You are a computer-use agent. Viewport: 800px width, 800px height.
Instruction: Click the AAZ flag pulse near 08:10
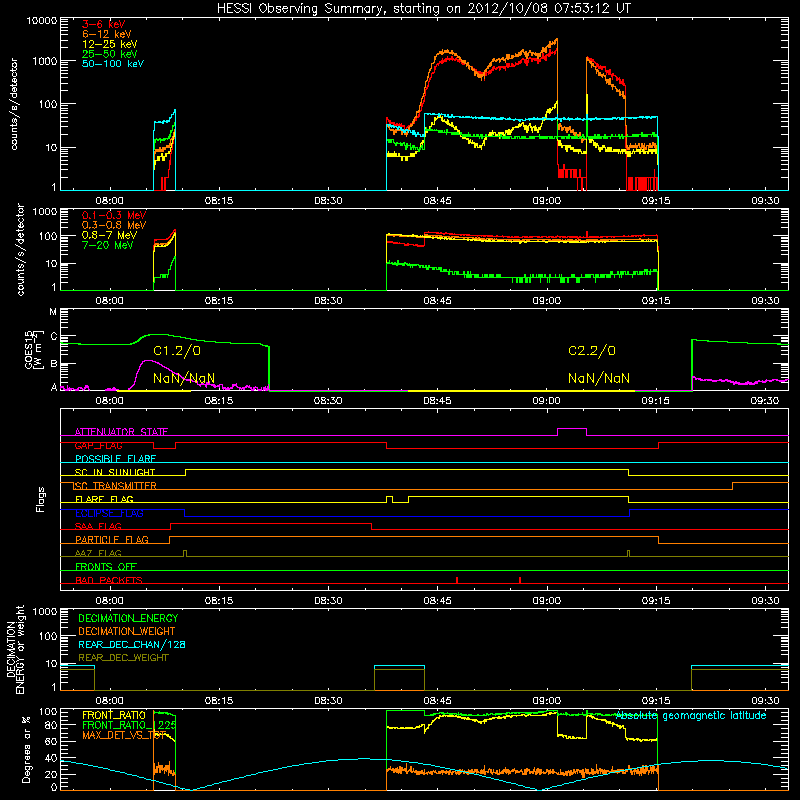pos(185,553)
